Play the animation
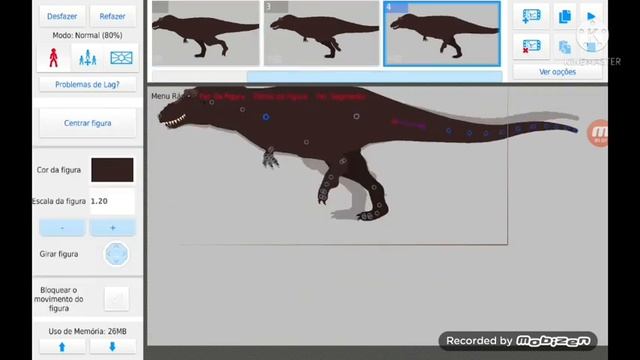Viewport: 640px width, 360px height. 591,16
